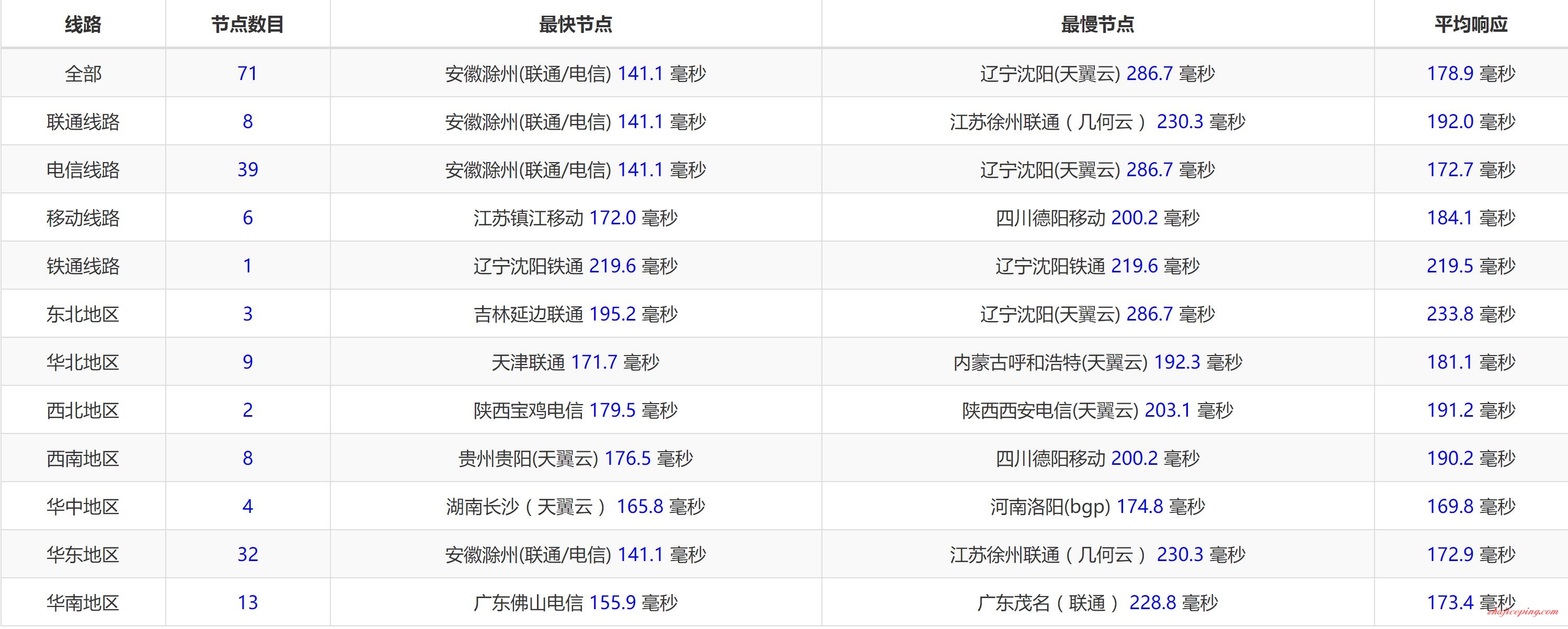Click 内蒙古呼和浩特(天翼云) 192.3 毫秒 cell
The width and height of the screenshot is (1568, 629).
point(1097,362)
